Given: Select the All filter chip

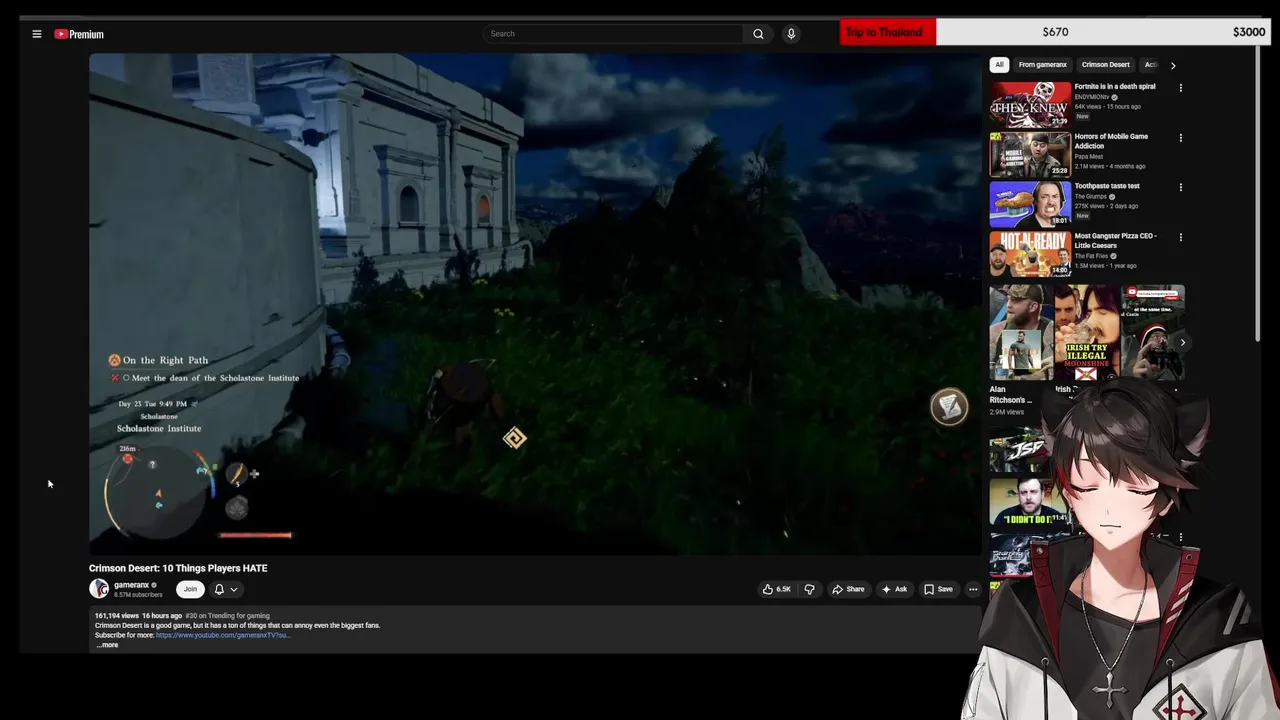Looking at the screenshot, I should (999, 65).
